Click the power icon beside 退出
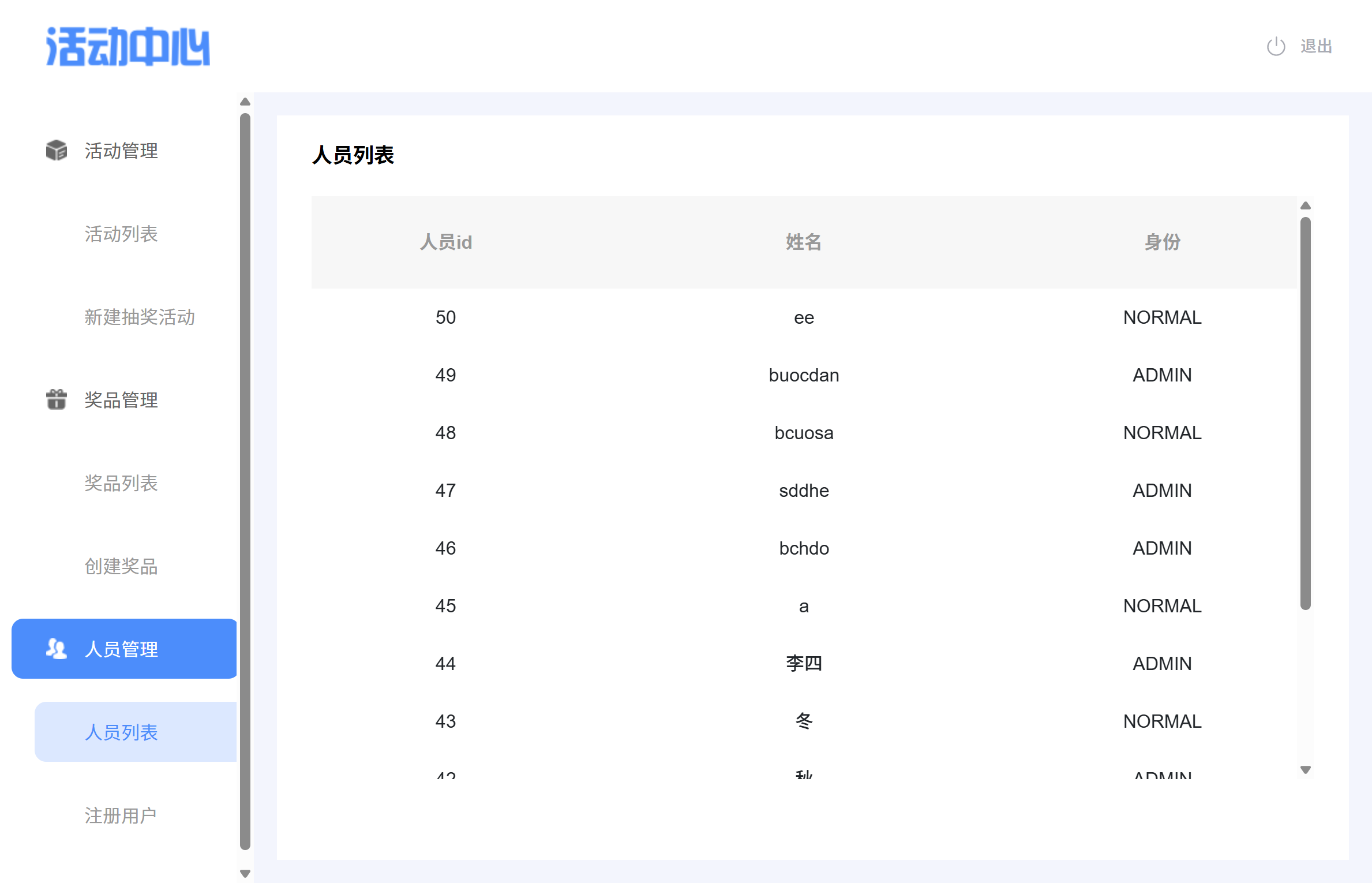The width and height of the screenshot is (1372, 883). tap(1276, 46)
